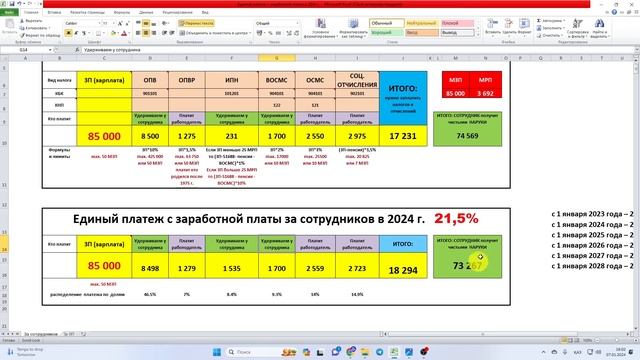Click the Excel Help question mark icon
Screen dimensions: 640x360
tap(614, 13)
